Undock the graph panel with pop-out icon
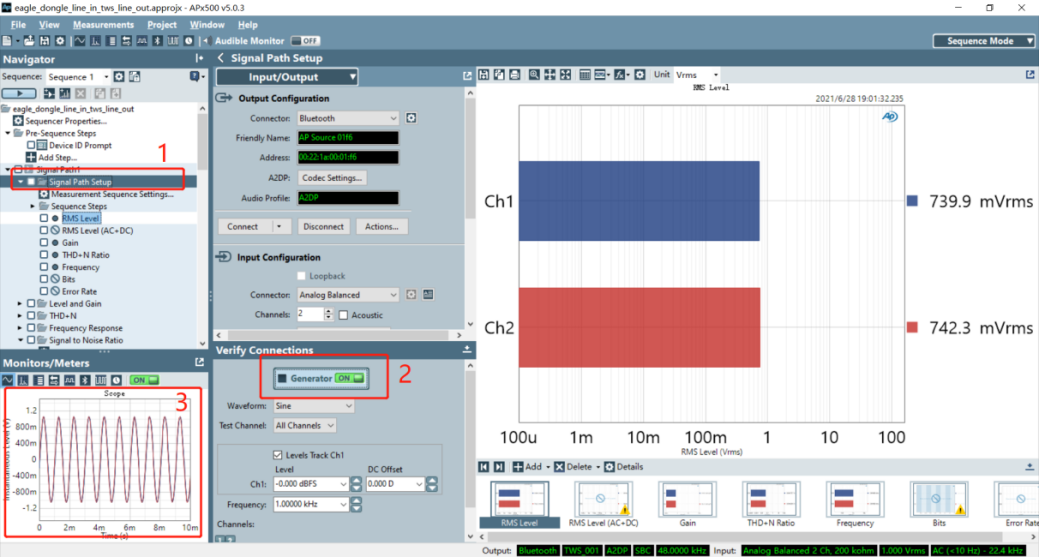 point(1030,75)
